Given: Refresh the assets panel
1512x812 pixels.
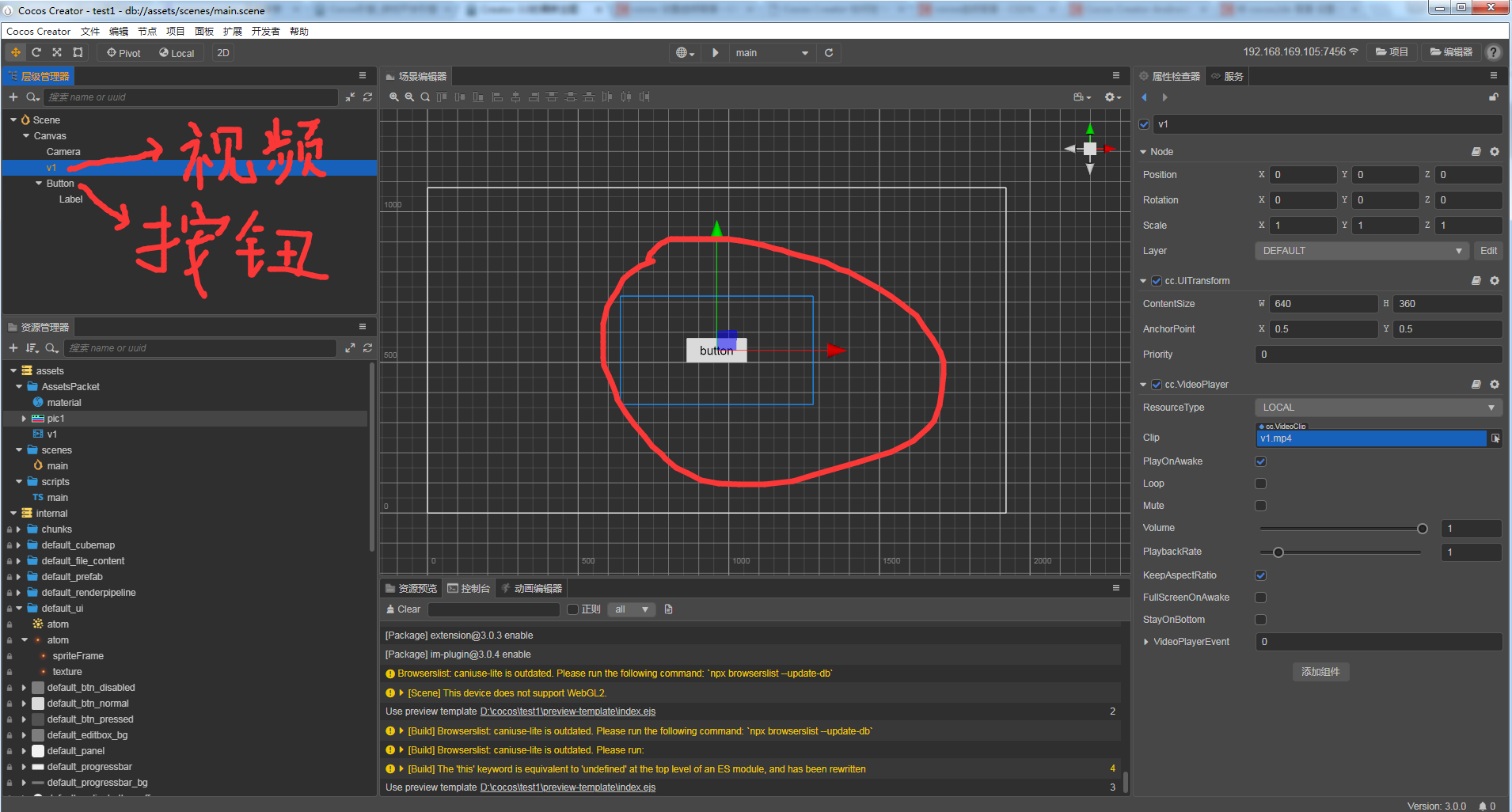Looking at the screenshot, I should pos(367,347).
